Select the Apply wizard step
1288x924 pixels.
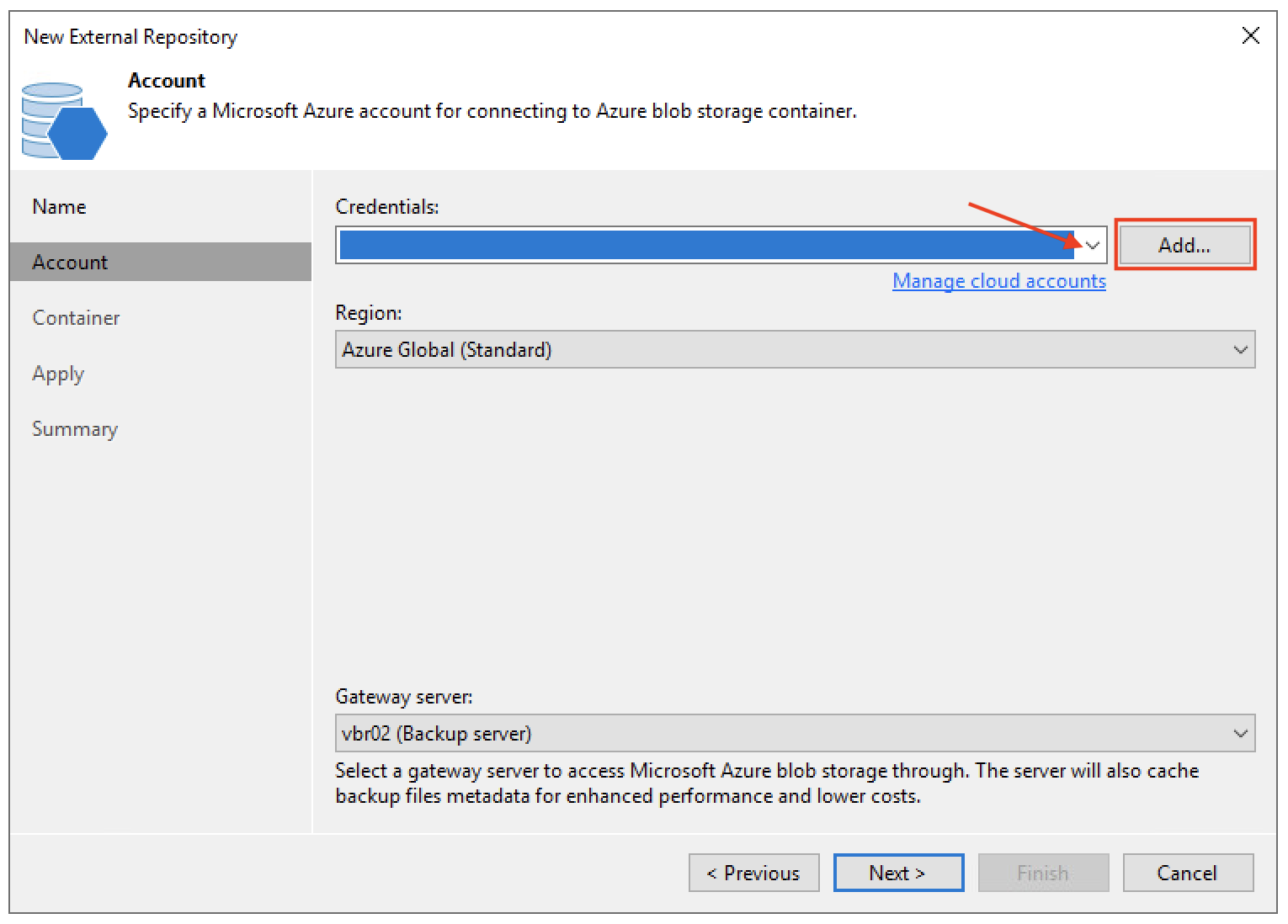[x=58, y=374]
